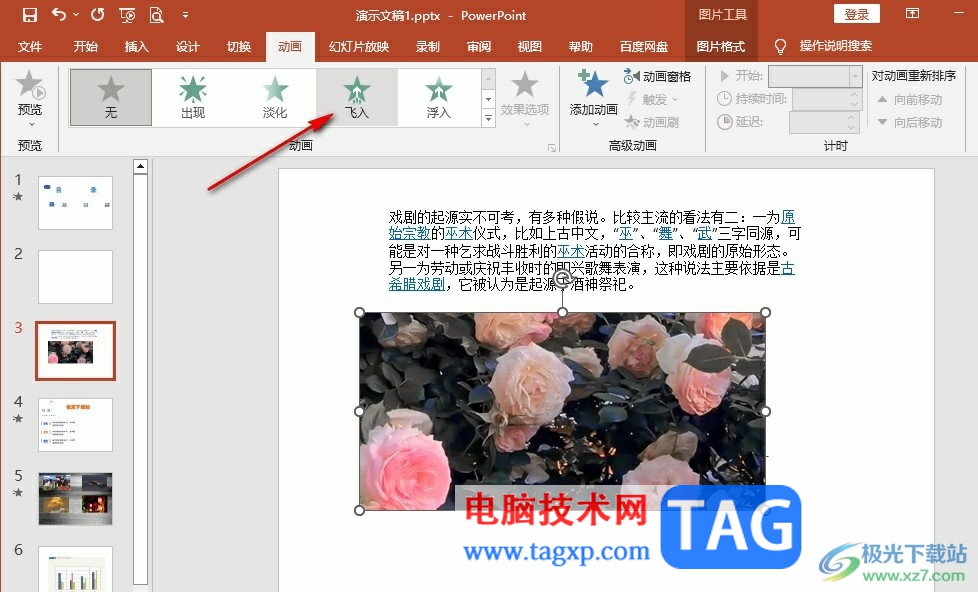Open the Undo history dropdown arrow

click(x=76, y=15)
